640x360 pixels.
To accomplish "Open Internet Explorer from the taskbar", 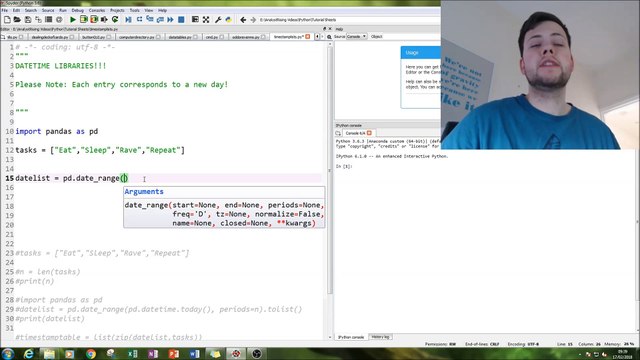I will (28, 353).
